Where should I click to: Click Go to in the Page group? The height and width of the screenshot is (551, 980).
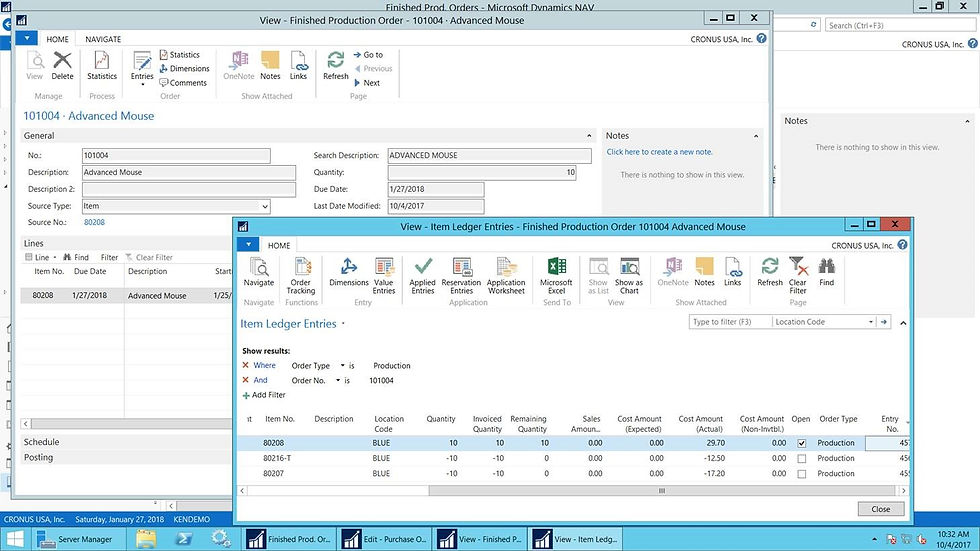(x=368, y=55)
